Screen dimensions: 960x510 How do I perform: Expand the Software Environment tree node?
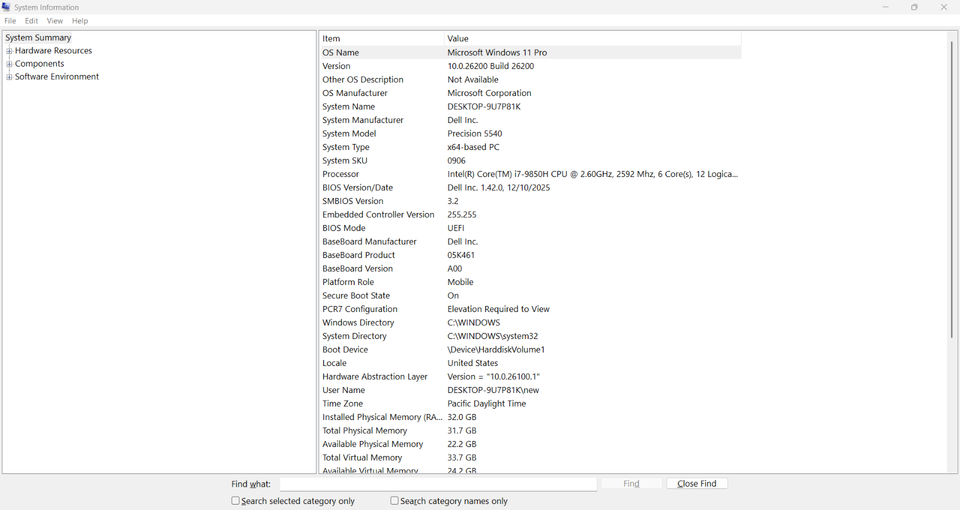point(9,77)
